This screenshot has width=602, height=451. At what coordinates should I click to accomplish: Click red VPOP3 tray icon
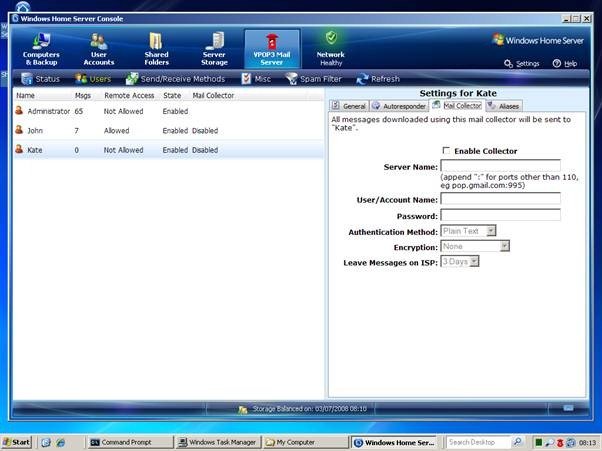(560, 443)
